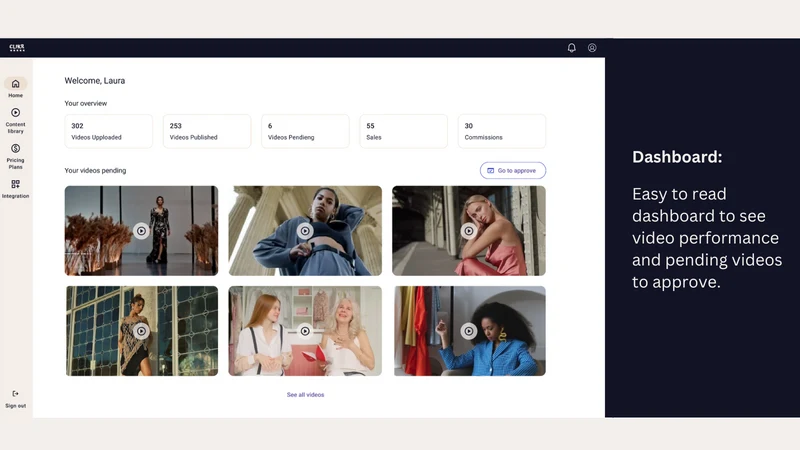Open the 6 Videos Pending card
800x450 pixels.
click(x=305, y=131)
